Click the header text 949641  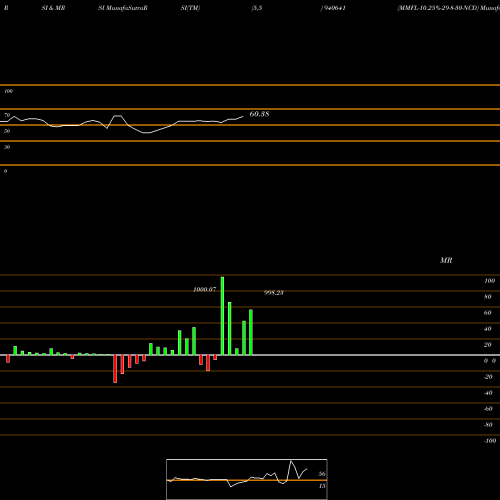[334, 8]
